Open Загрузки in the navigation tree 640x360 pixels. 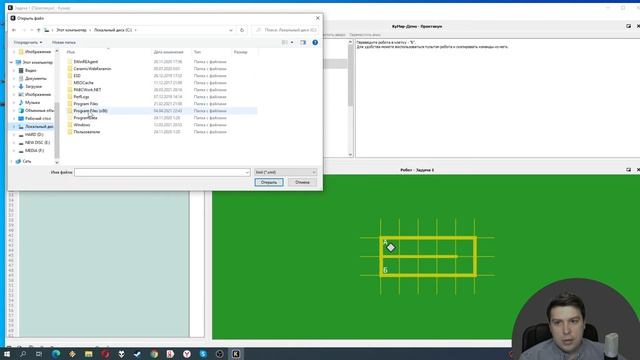tap(33, 87)
